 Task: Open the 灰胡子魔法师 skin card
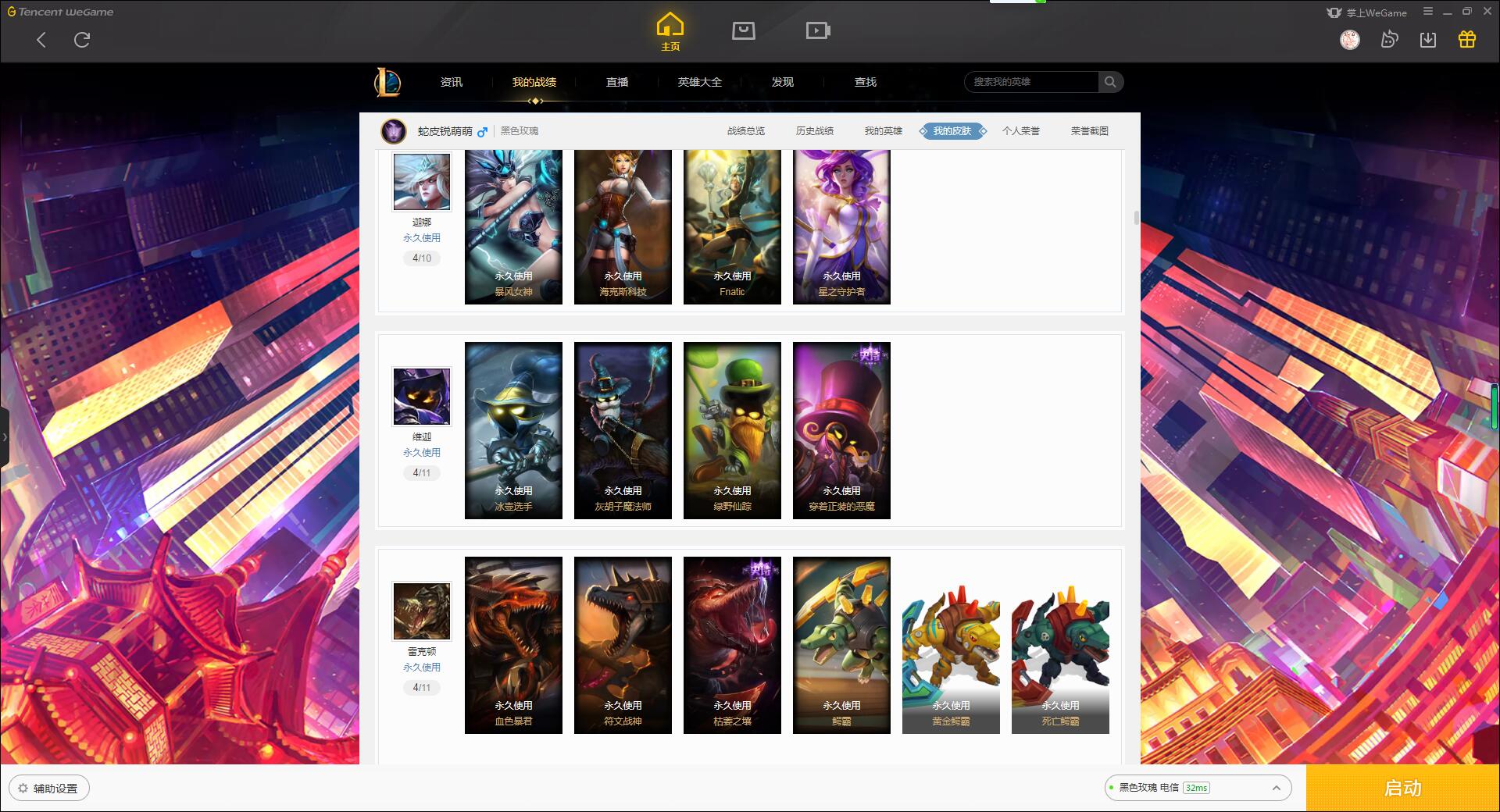click(623, 430)
